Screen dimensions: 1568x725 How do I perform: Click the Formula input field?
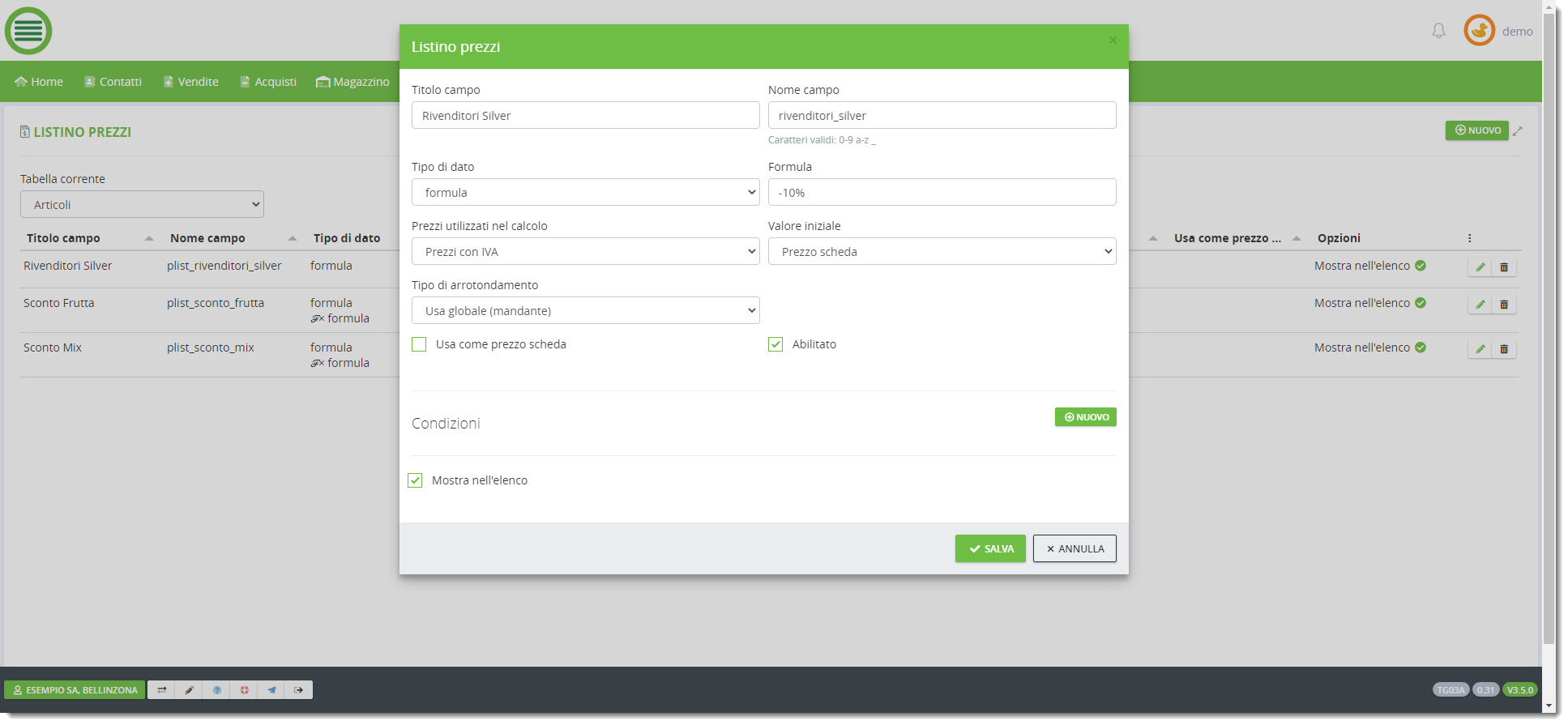pos(942,193)
